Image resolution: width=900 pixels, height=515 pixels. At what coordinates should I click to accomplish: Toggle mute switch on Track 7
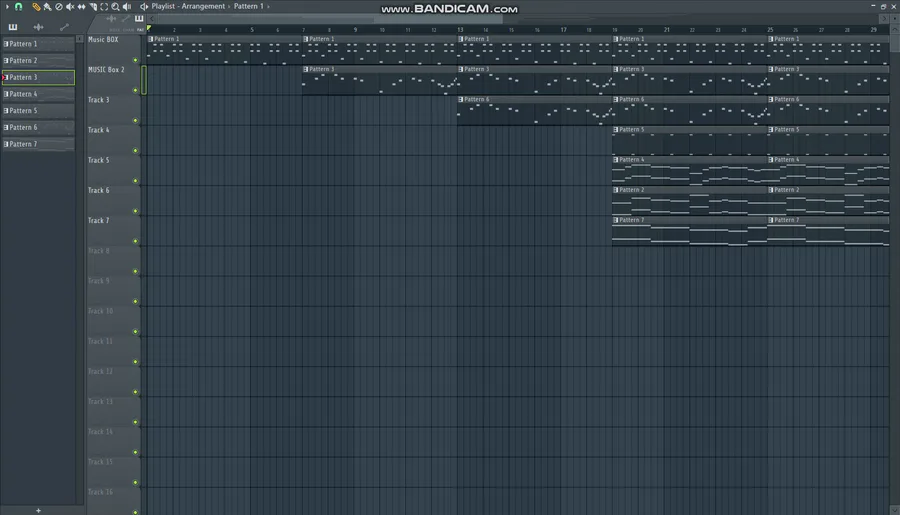pyautogui.click(x=135, y=241)
